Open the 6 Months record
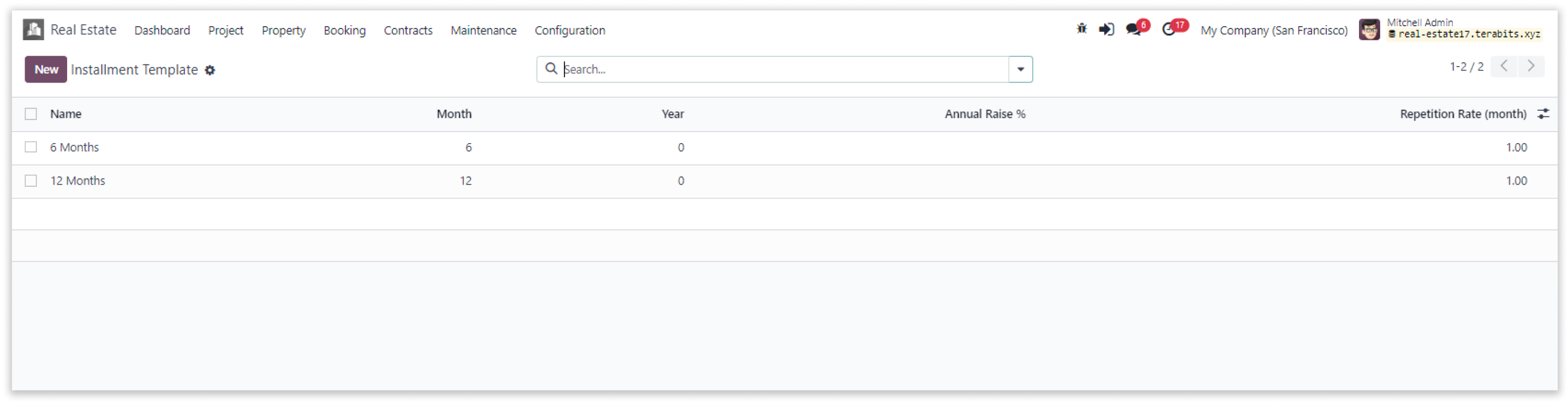 [x=74, y=147]
